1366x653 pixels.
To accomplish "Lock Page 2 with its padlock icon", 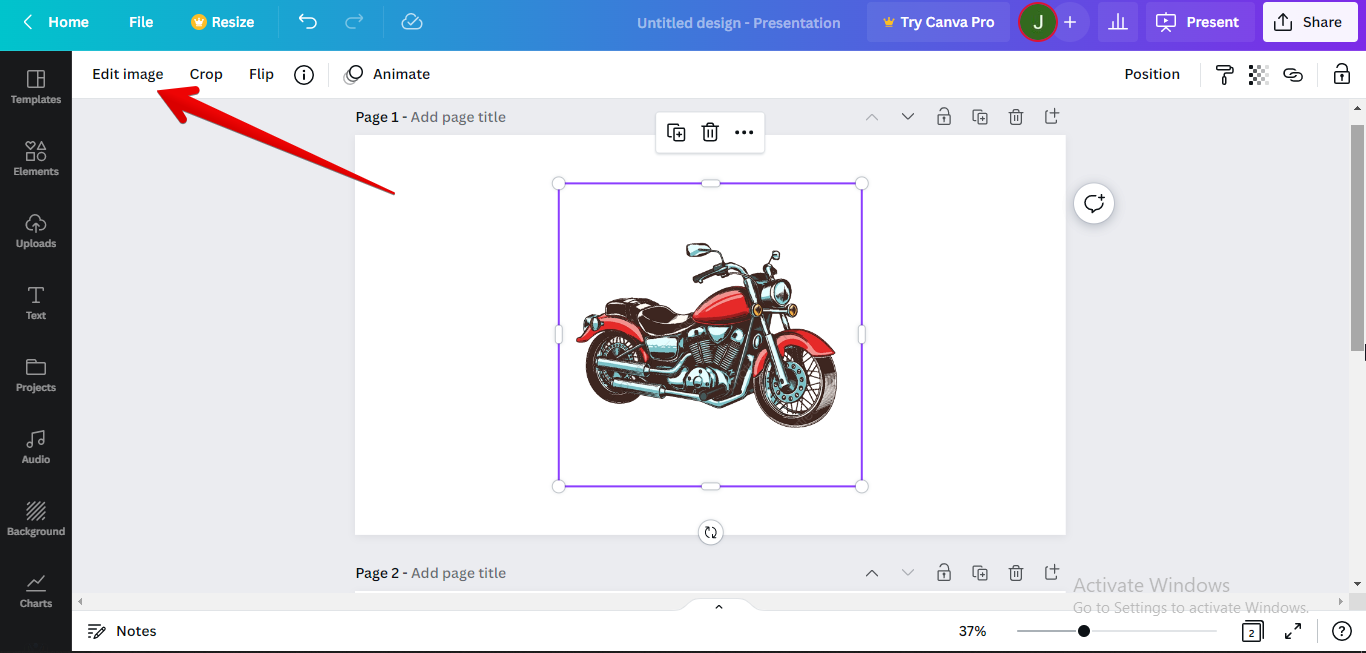I will click(943, 572).
